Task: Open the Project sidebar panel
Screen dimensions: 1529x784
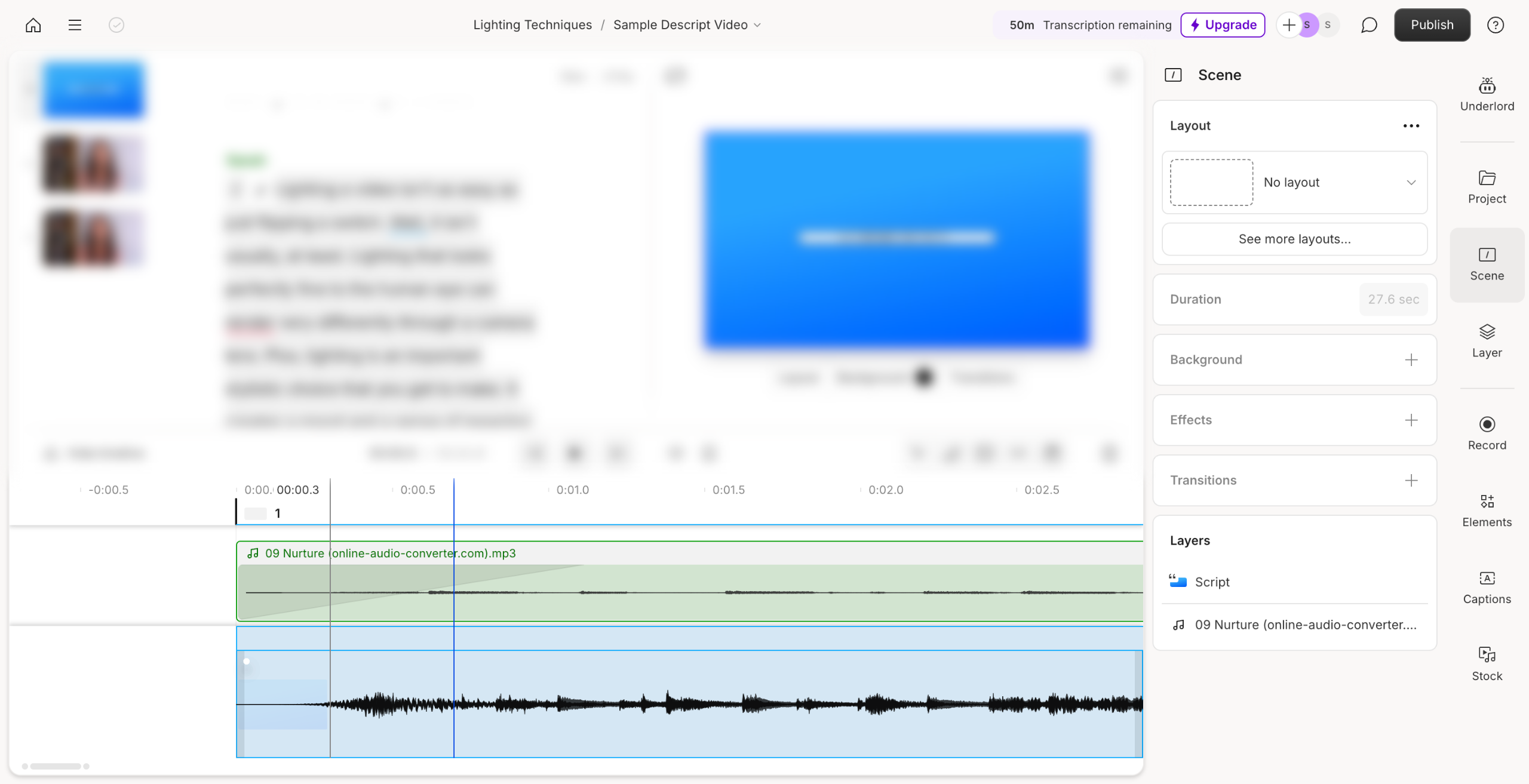Action: [x=1487, y=187]
